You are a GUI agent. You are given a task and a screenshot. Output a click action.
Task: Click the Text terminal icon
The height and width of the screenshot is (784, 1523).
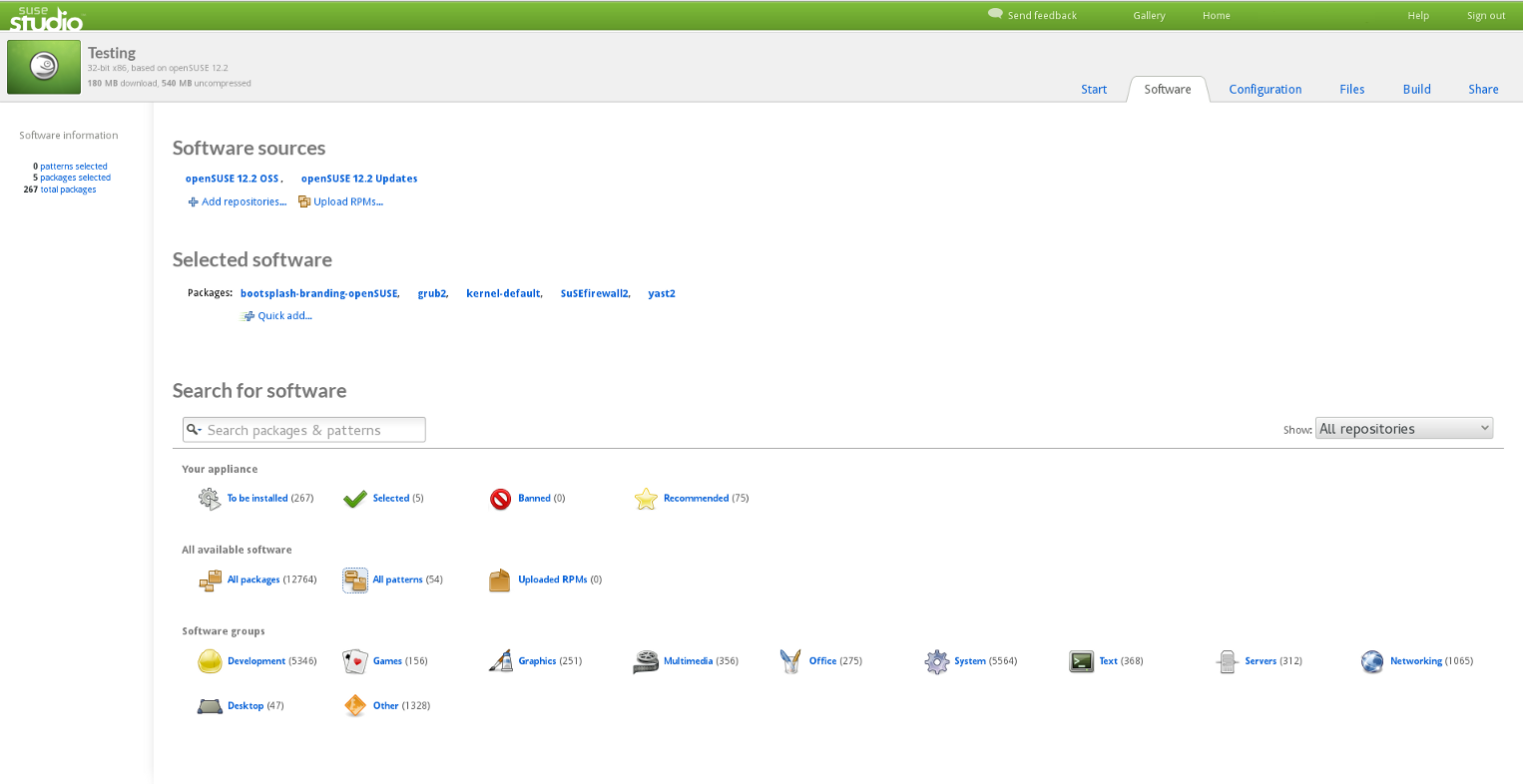coord(1082,661)
